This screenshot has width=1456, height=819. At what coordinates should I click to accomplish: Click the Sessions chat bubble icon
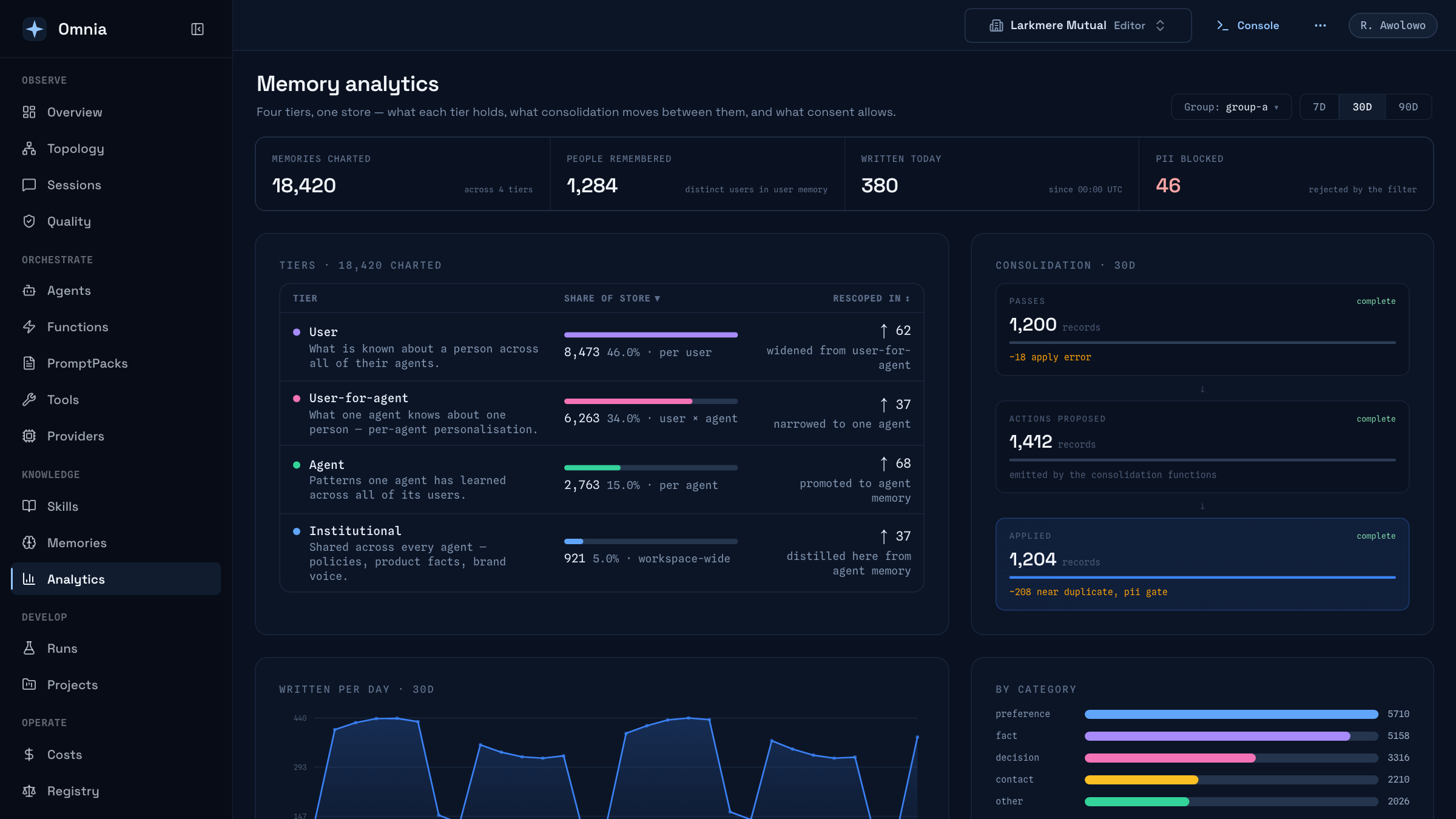coord(29,185)
